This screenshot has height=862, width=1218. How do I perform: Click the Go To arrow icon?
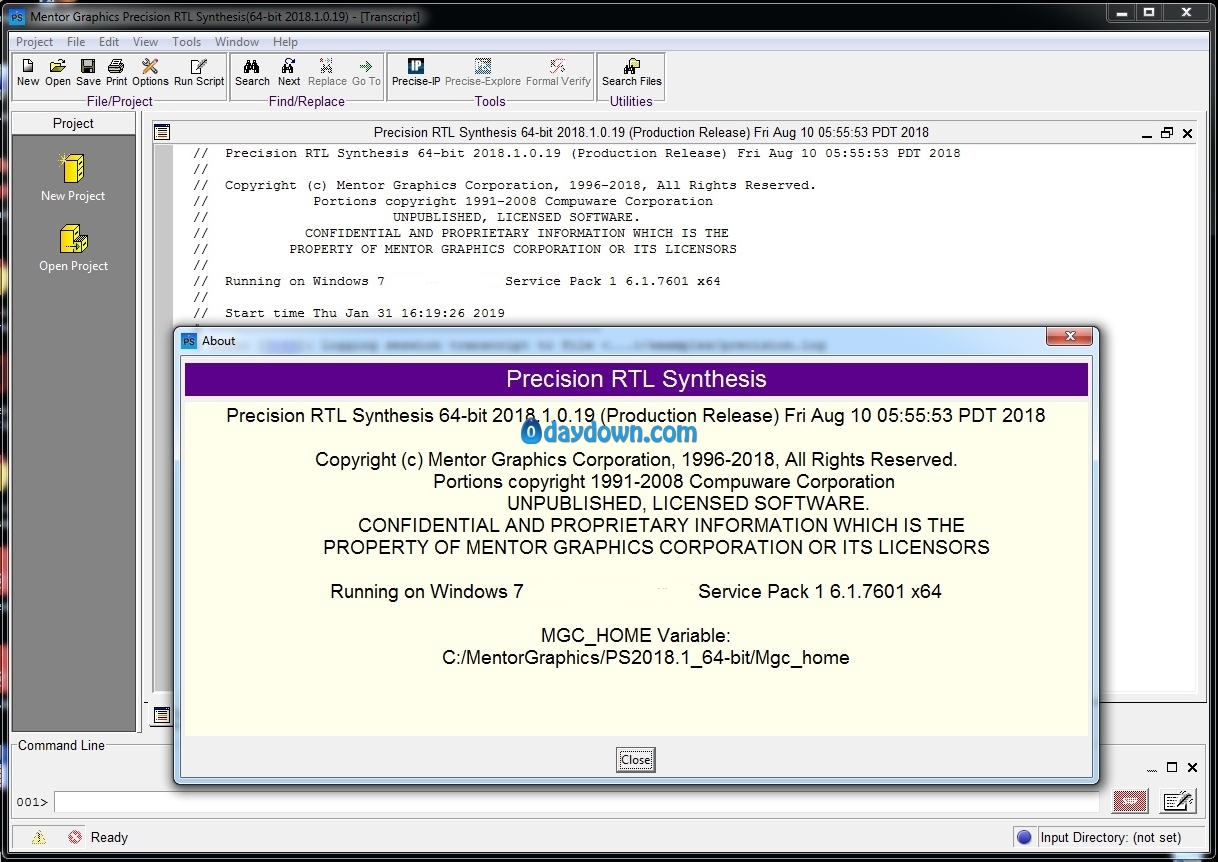(x=366, y=66)
